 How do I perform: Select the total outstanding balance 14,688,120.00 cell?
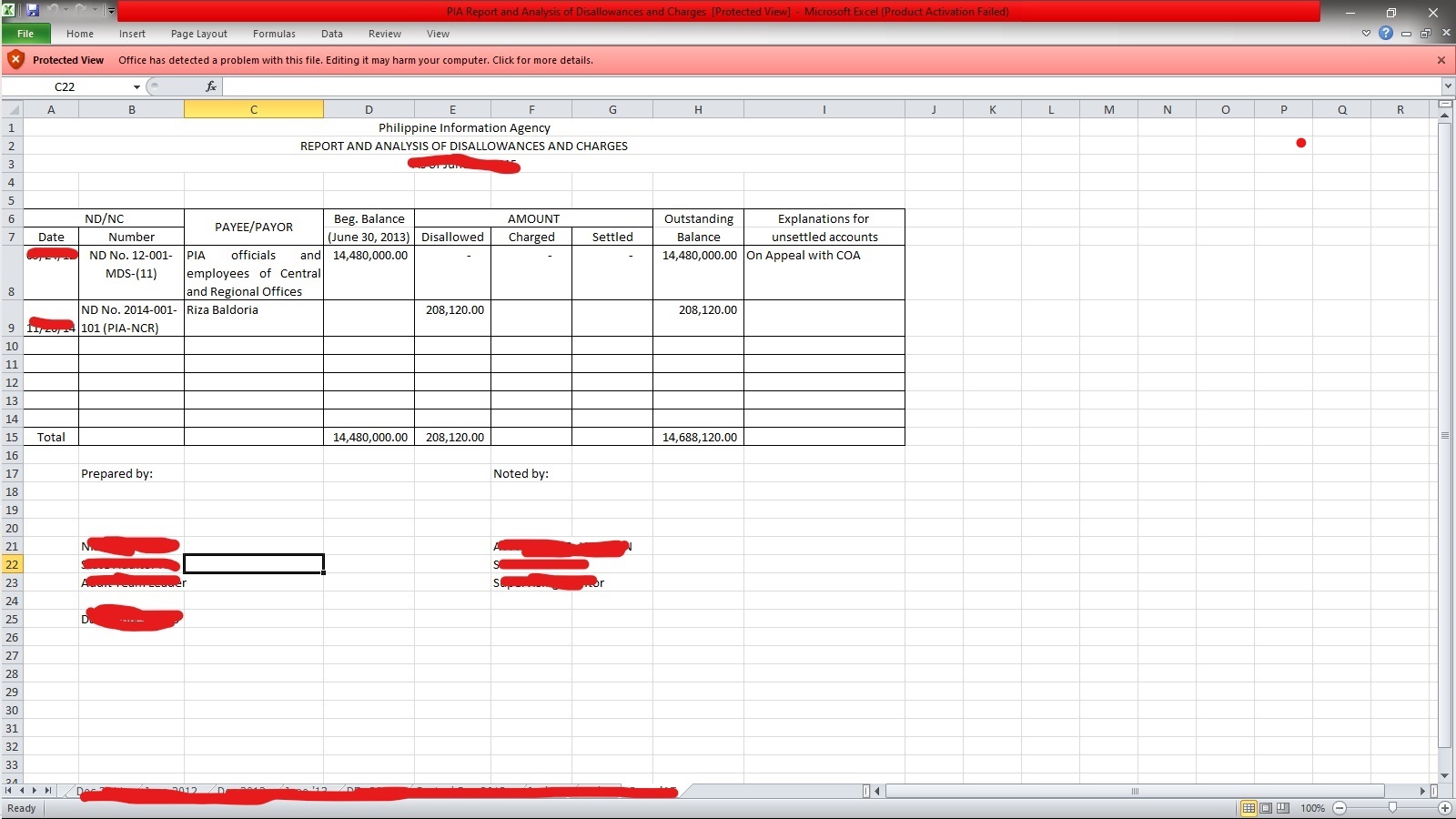point(699,437)
